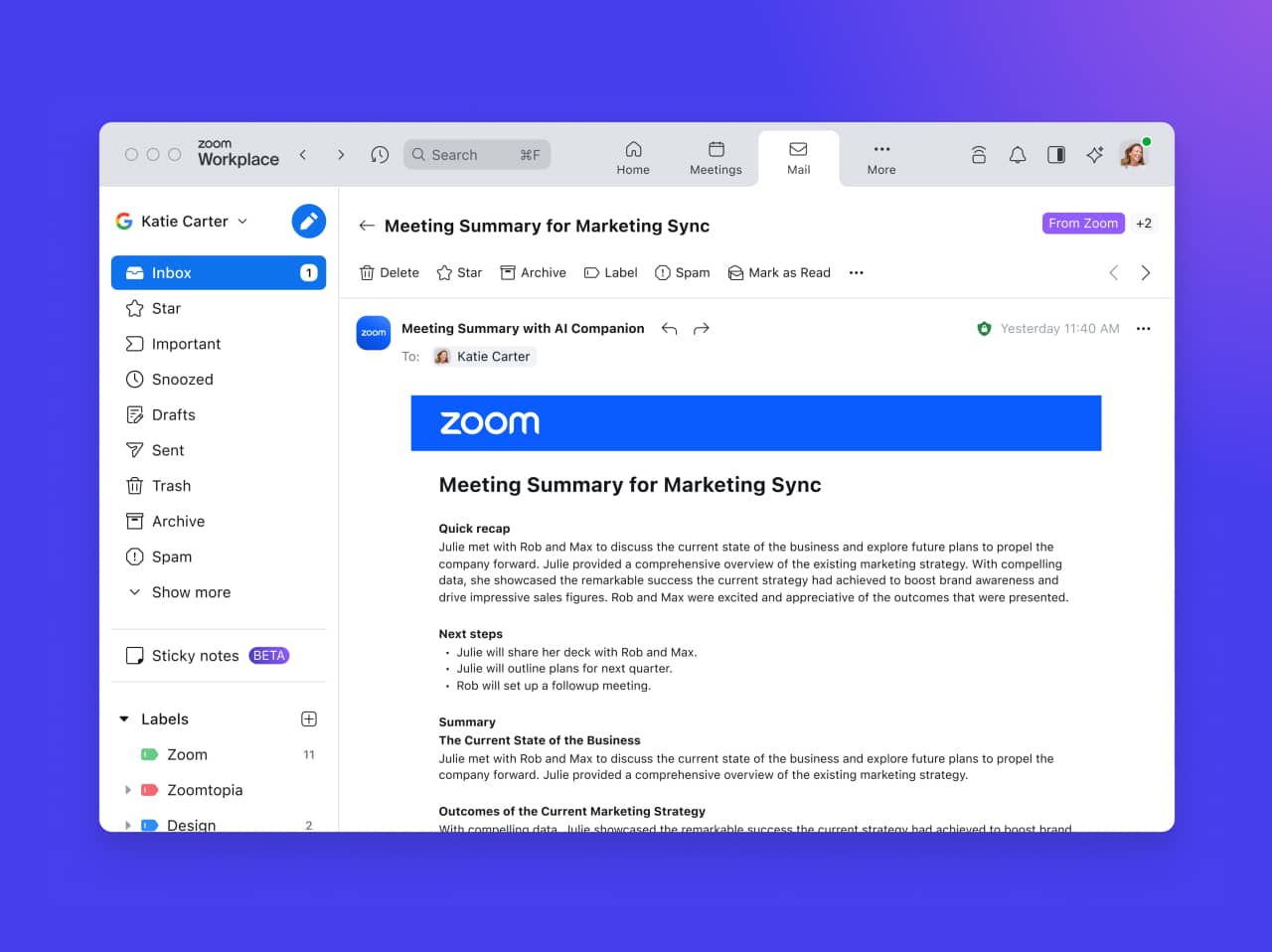Expand the Zoomtopia label tree
Viewport: 1272px width, 952px height.
(x=128, y=790)
